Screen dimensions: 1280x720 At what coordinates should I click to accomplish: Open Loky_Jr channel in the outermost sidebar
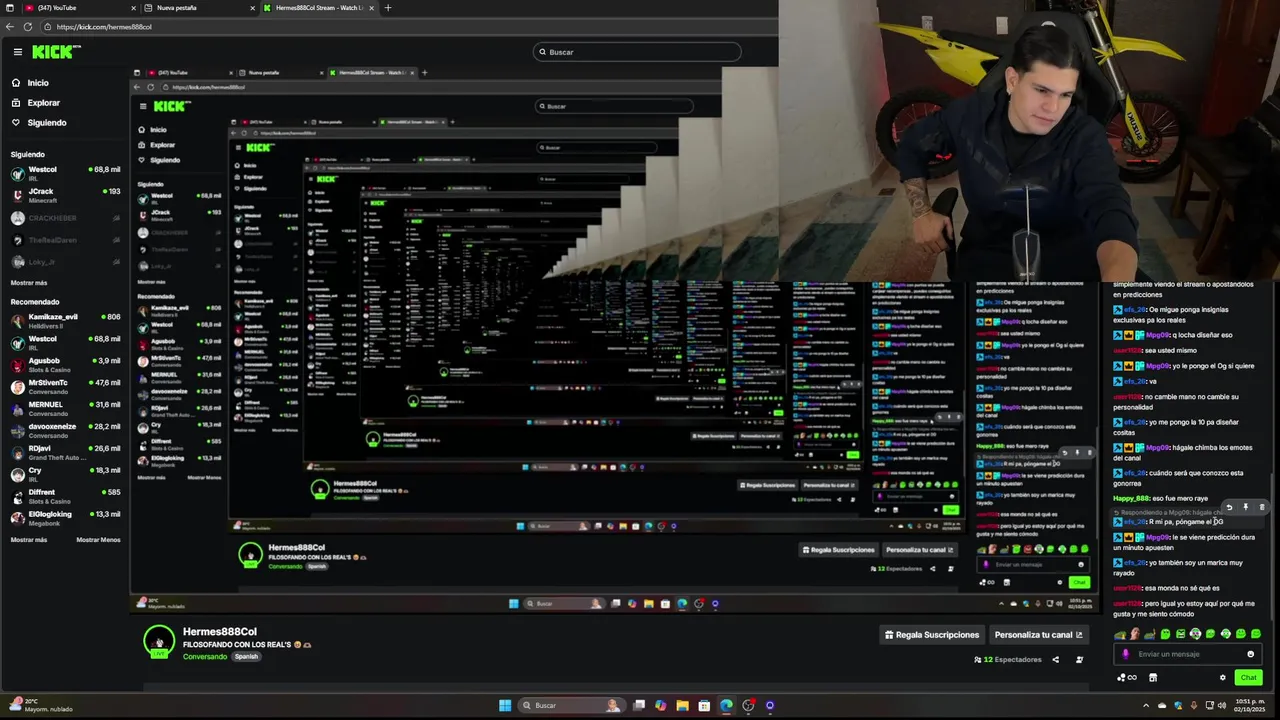point(65,262)
